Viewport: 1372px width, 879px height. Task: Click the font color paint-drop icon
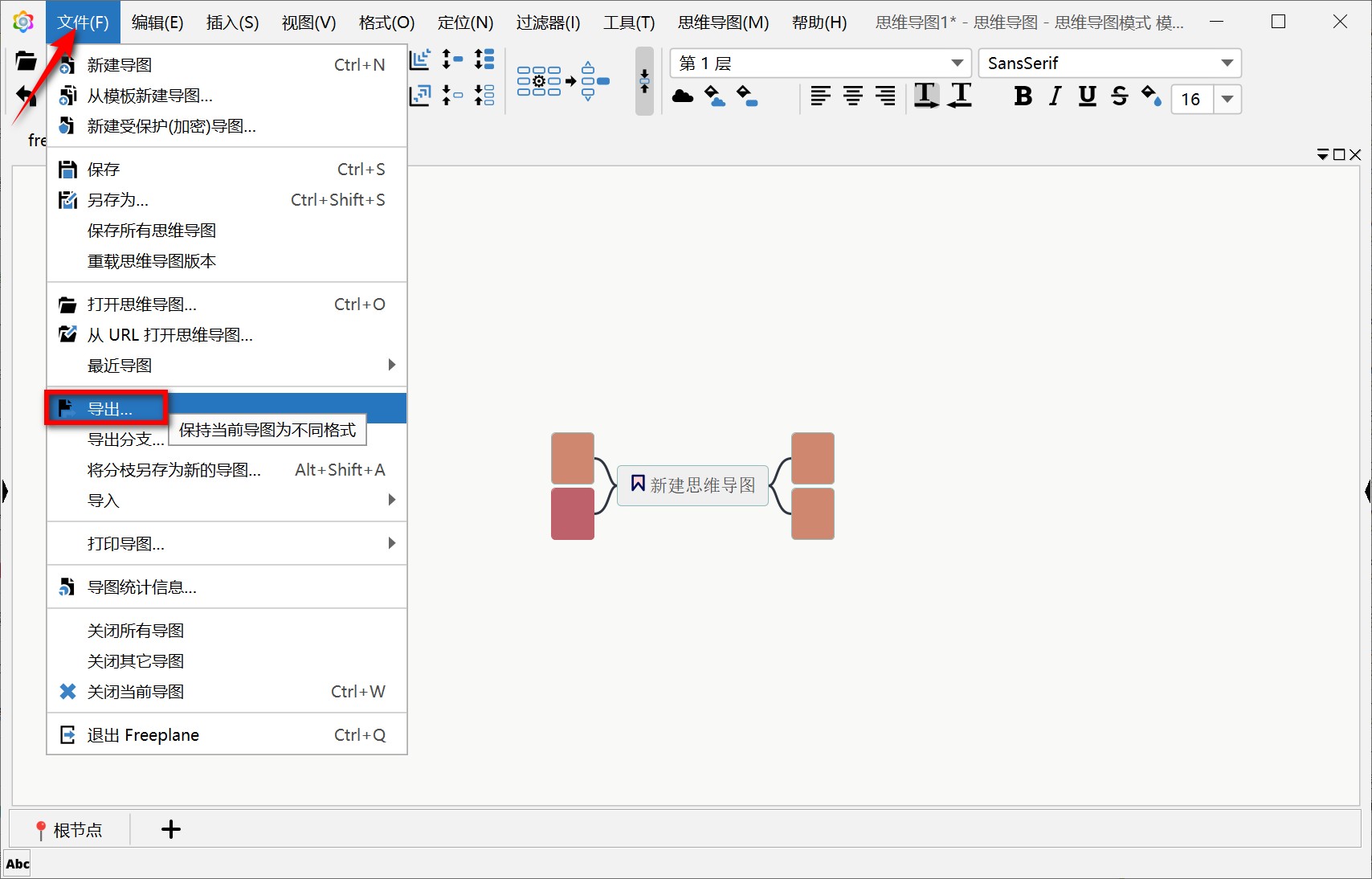(1151, 96)
